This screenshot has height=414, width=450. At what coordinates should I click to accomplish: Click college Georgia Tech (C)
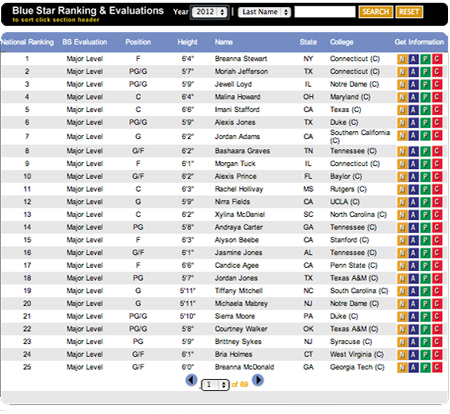(x=357, y=367)
